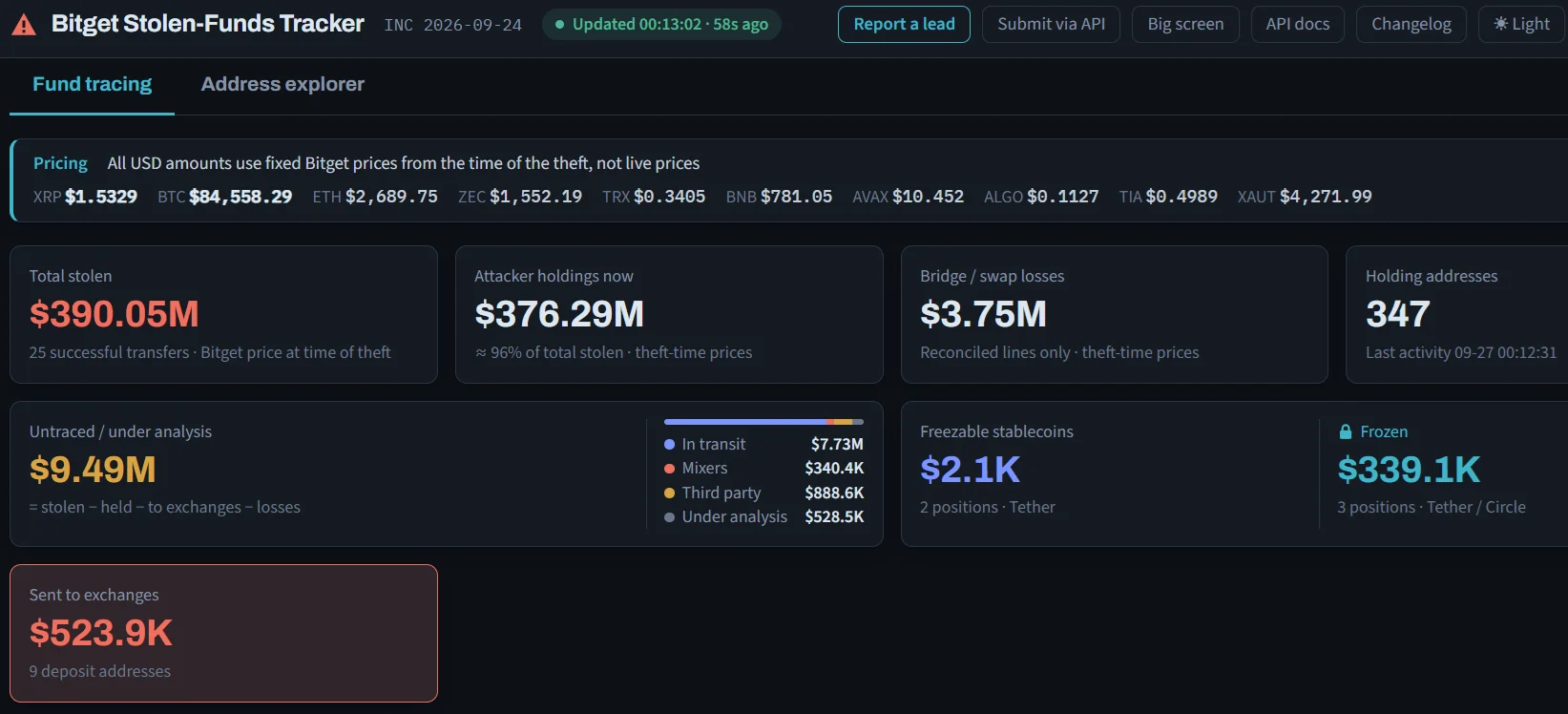This screenshot has height=714, width=1568.
Task: Click the Report a lead button
Action: [x=904, y=24]
